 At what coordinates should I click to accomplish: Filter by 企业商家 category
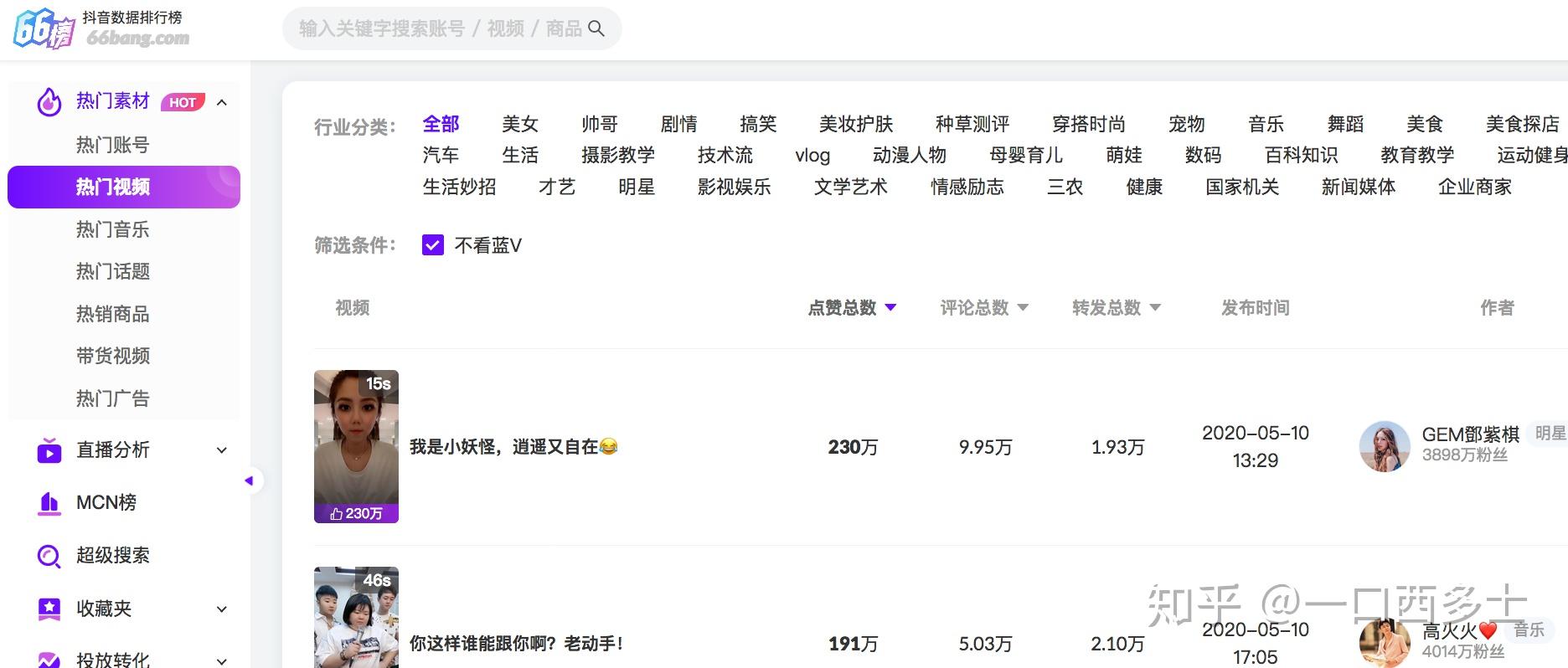pyautogui.click(x=1475, y=187)
